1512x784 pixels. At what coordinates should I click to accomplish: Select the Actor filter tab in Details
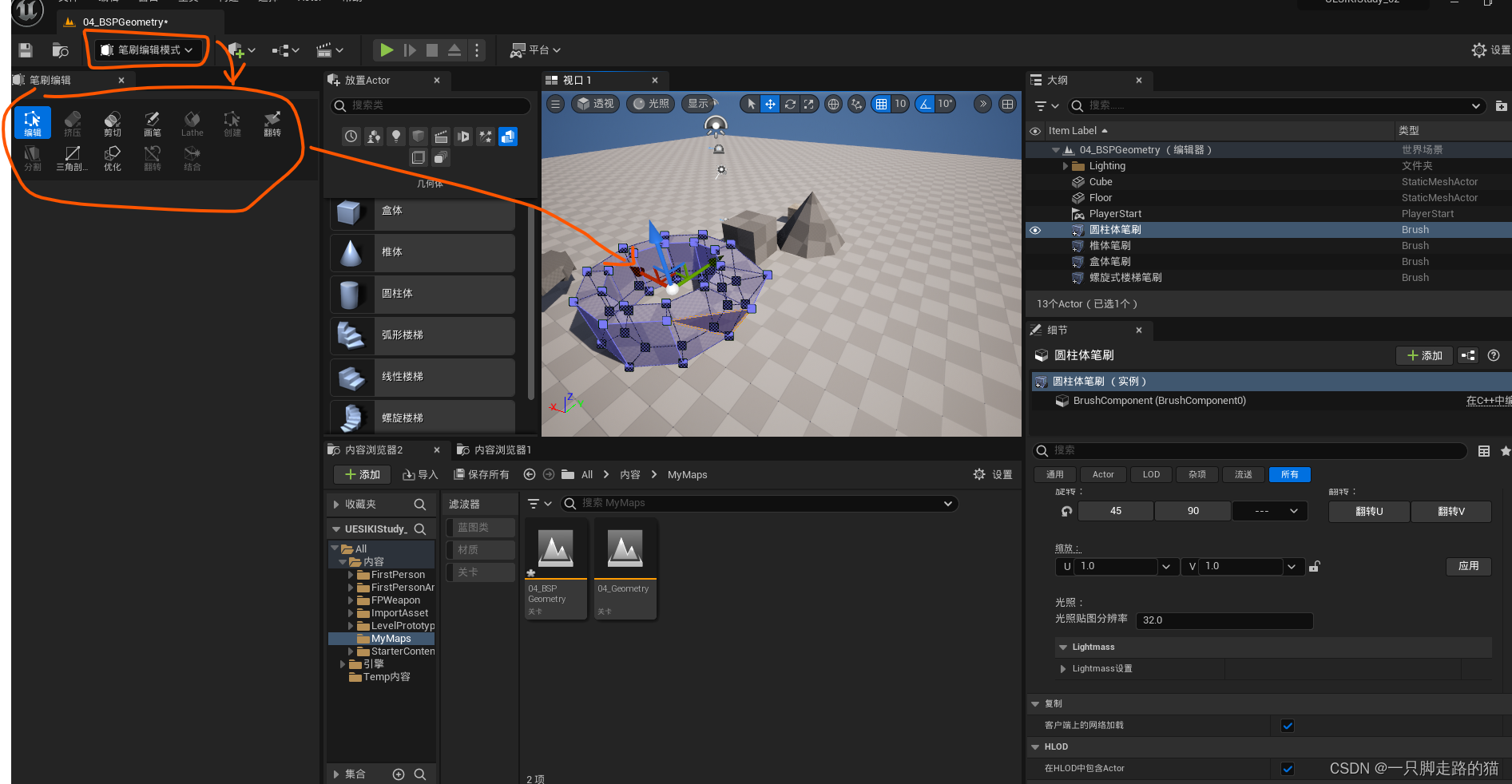(1103, 474)
